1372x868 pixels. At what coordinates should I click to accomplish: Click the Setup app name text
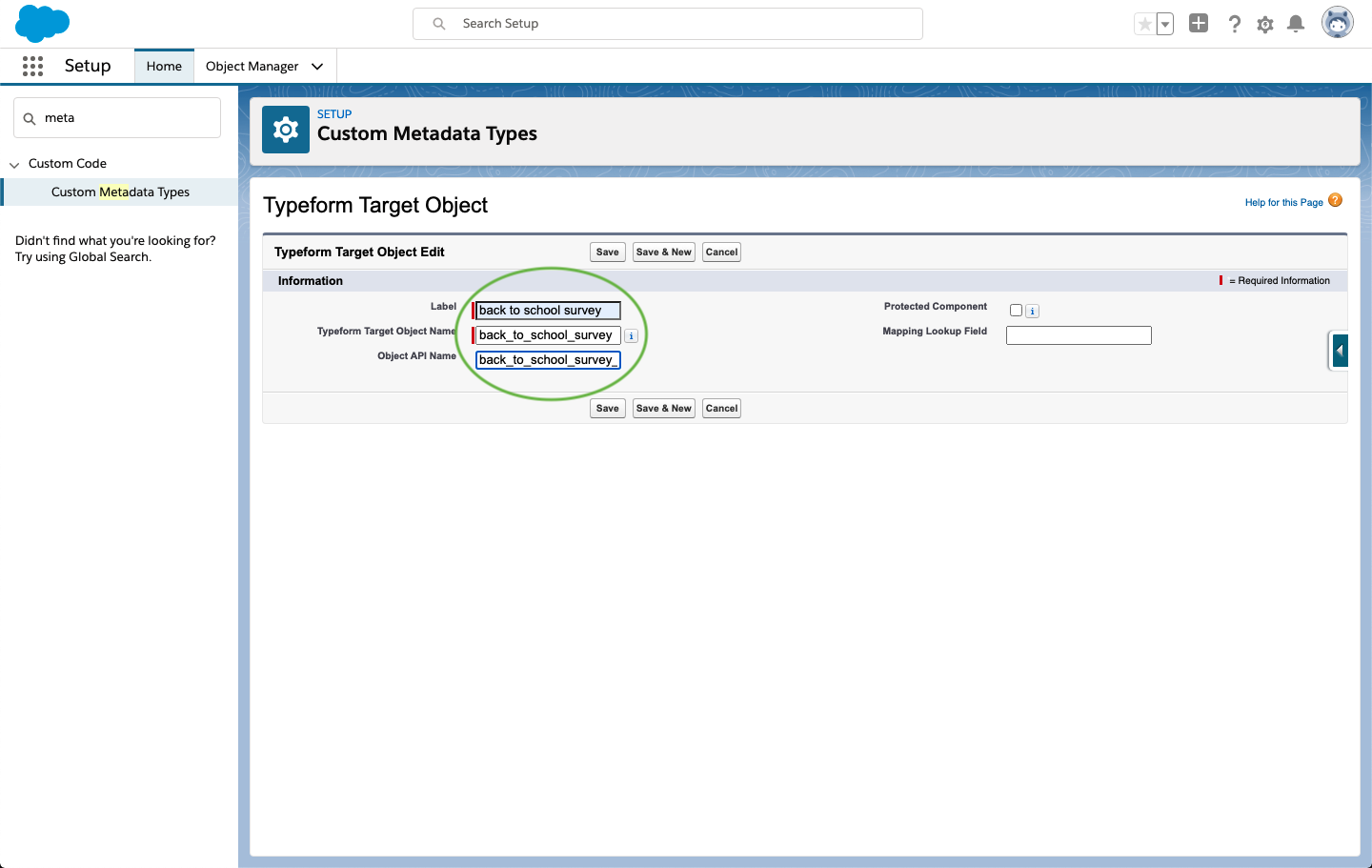coord(88,66)
